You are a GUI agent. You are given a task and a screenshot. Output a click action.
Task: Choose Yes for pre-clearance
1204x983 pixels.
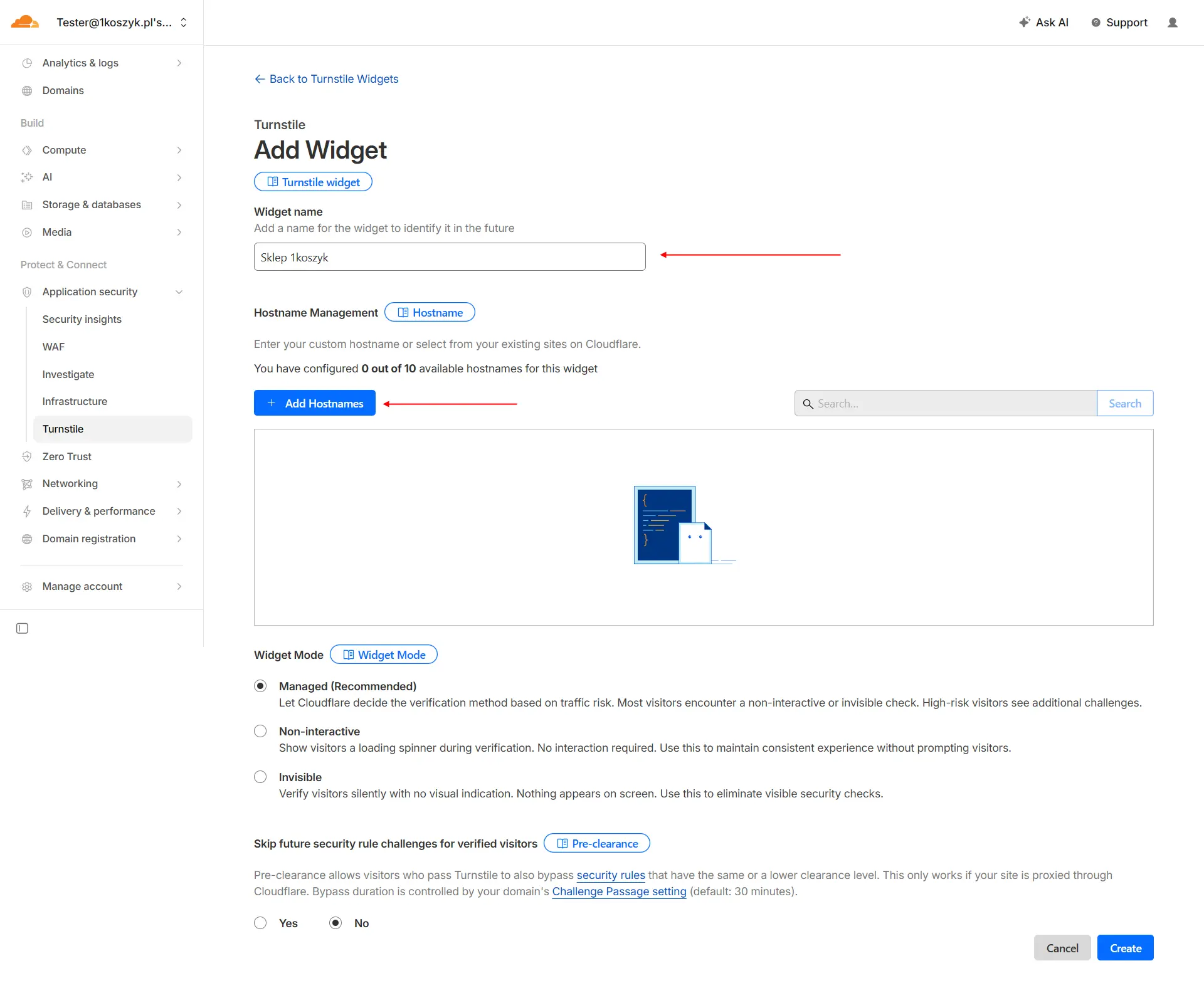click(x=260, y=923)
